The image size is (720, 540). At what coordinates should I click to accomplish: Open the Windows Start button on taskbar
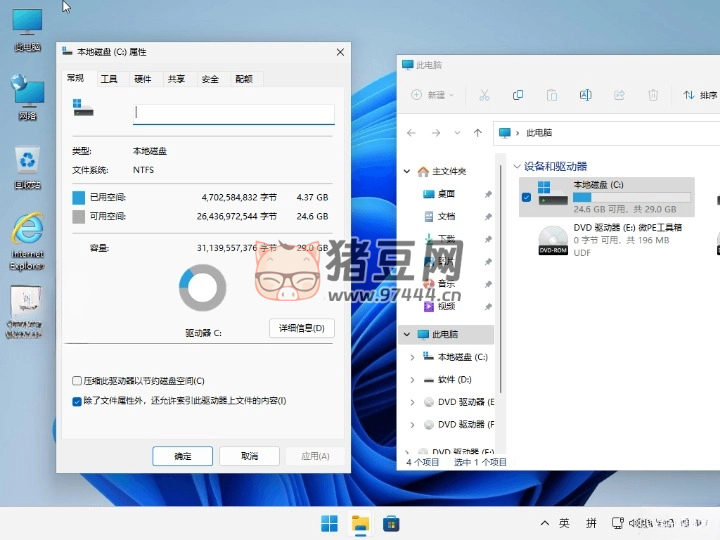point(329,523)
